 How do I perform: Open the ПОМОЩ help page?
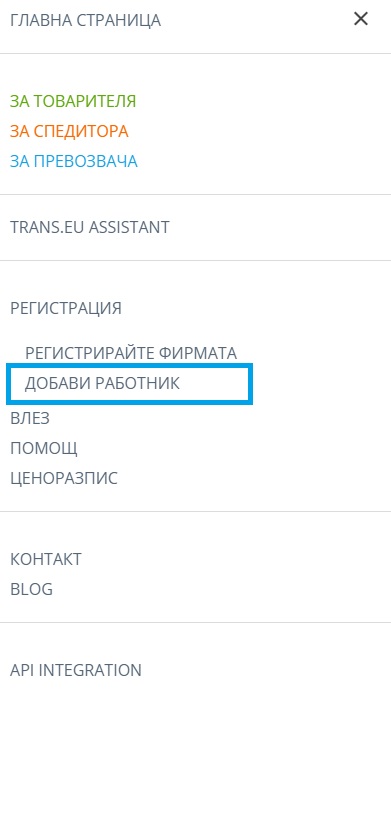pyautogui.click(x=44, y=448)
